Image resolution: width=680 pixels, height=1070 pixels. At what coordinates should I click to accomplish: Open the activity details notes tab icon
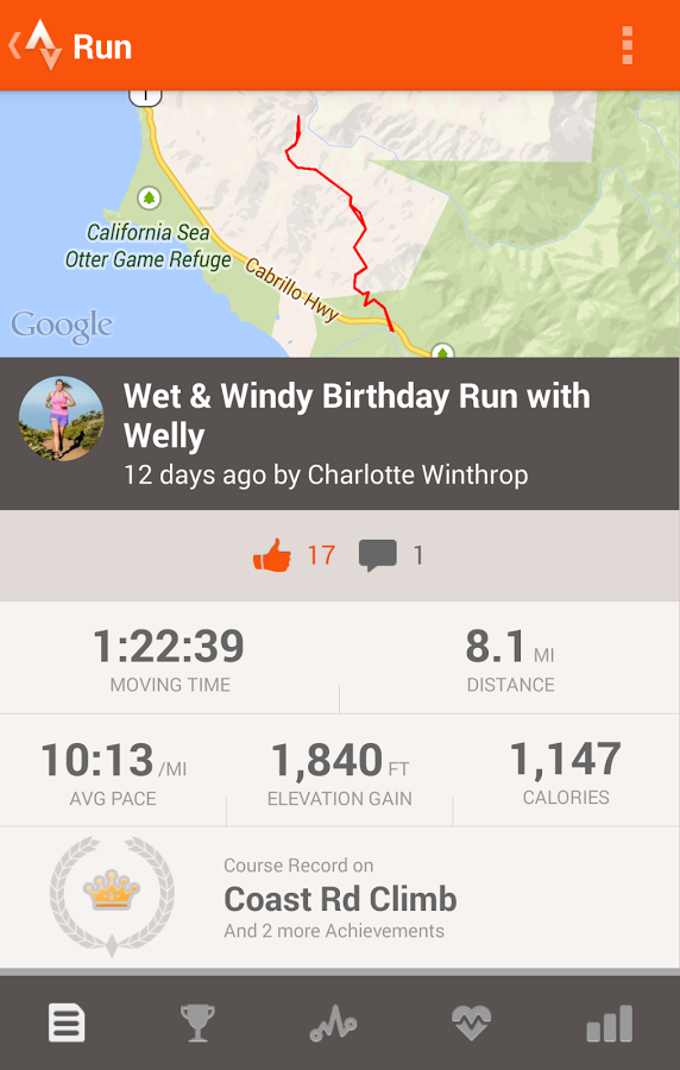pyautogui.click(x=66, y=1022)
